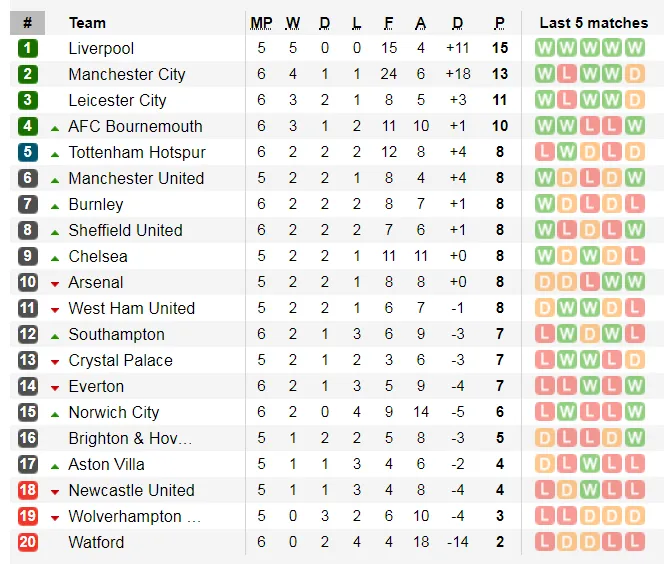Image resolution: width=664 pixels, height=564 pixels.
Task: Open the Chelsea team link
Action: click(x=98, y=256)
